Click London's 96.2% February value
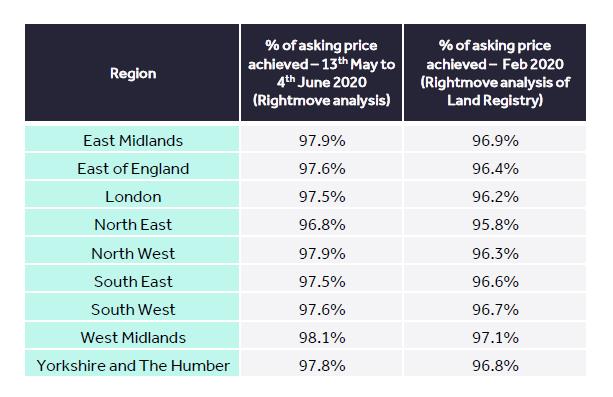Image resolution: width=613 pixels, height=397 pixels. pos(495,197)
